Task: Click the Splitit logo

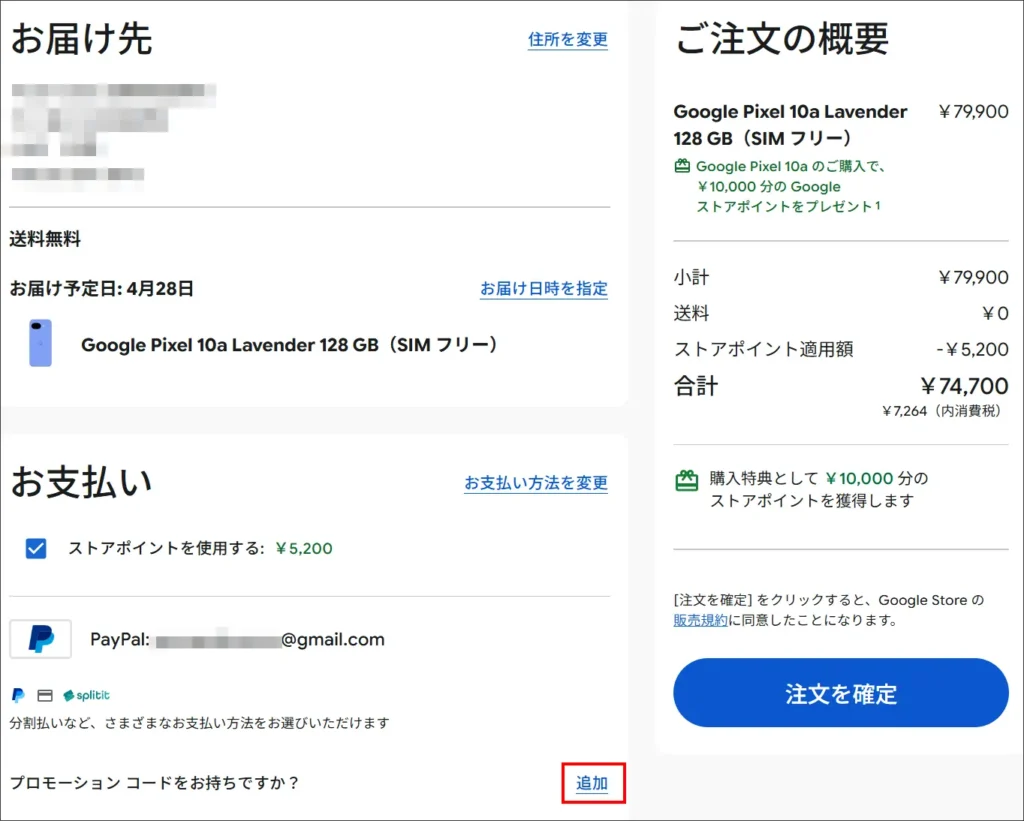Action: 86,695
